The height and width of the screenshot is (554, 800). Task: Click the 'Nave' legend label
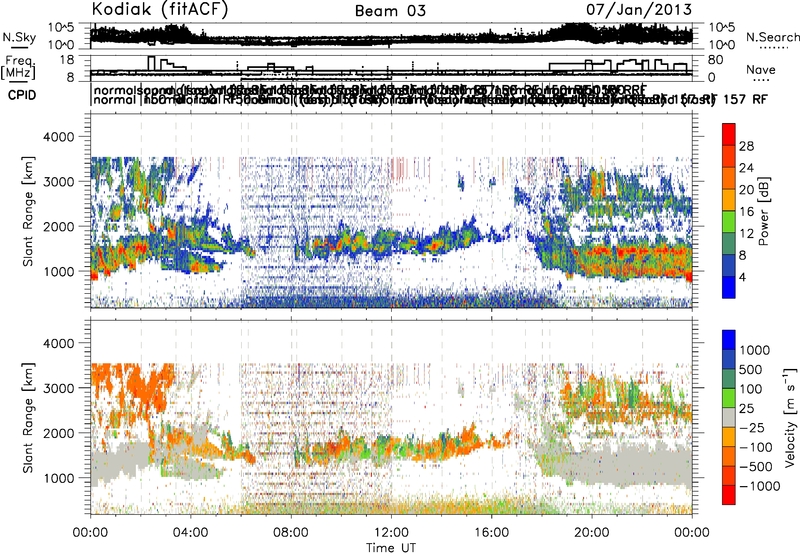pyautogui.click(x=761, y=69)
